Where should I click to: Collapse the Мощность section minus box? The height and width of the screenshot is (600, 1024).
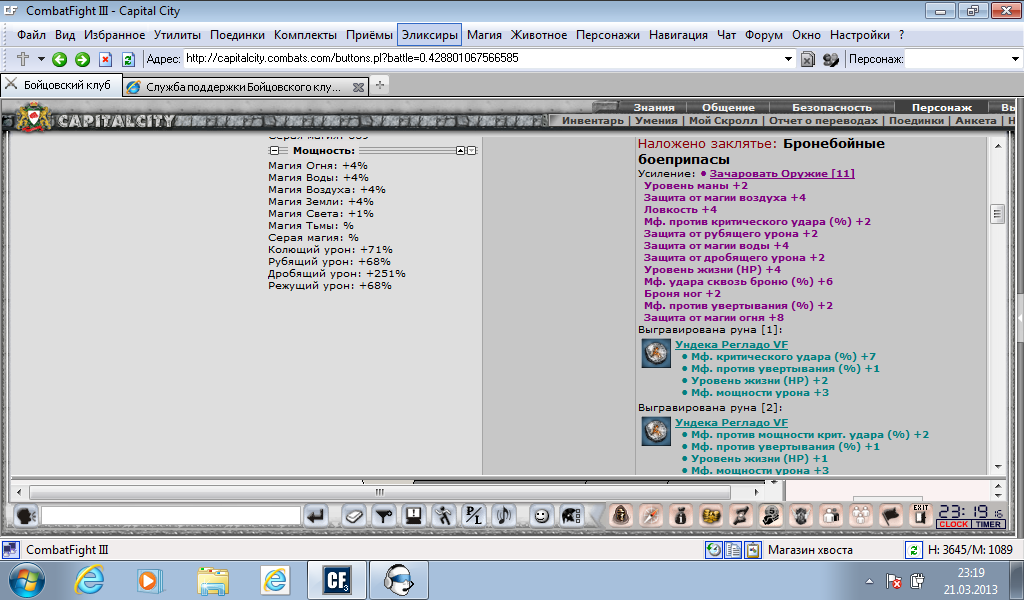(x=274, y=151)
